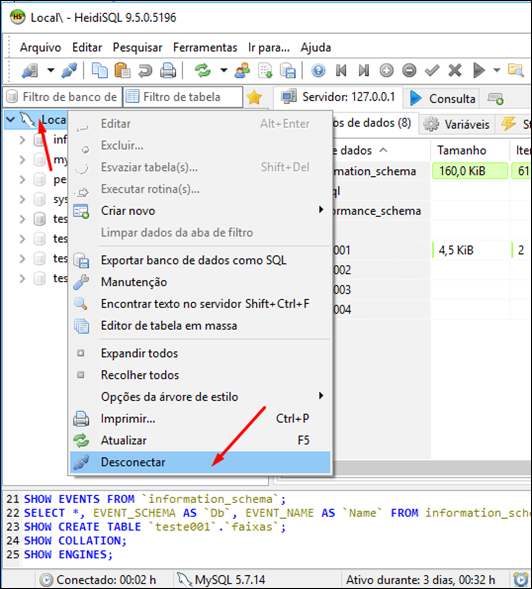Select Encontrar texto no servidor
The image size is (532, 589).
click(x=200, y=304)
